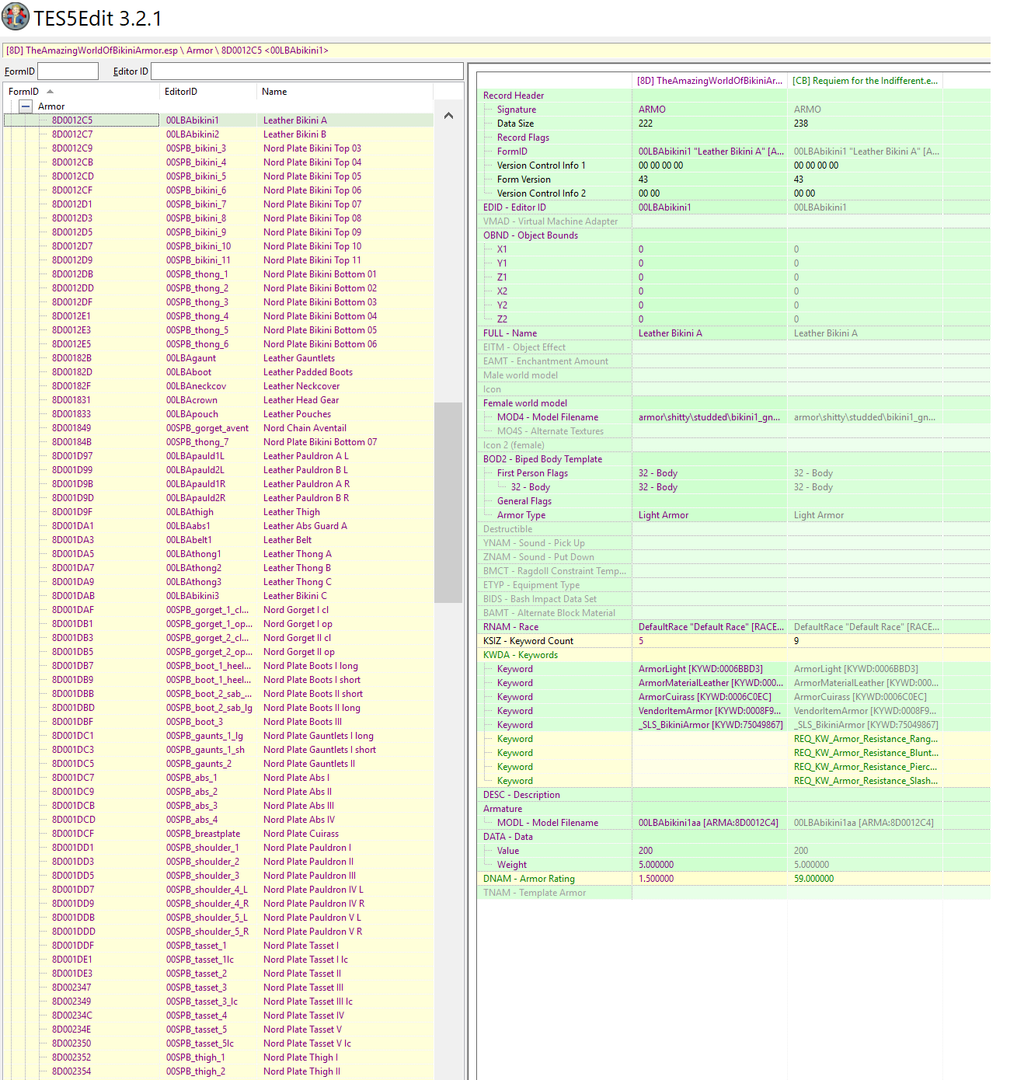
Task: Select Nord Plate Bikini Top 03 row
Action: tap(218, 148)
